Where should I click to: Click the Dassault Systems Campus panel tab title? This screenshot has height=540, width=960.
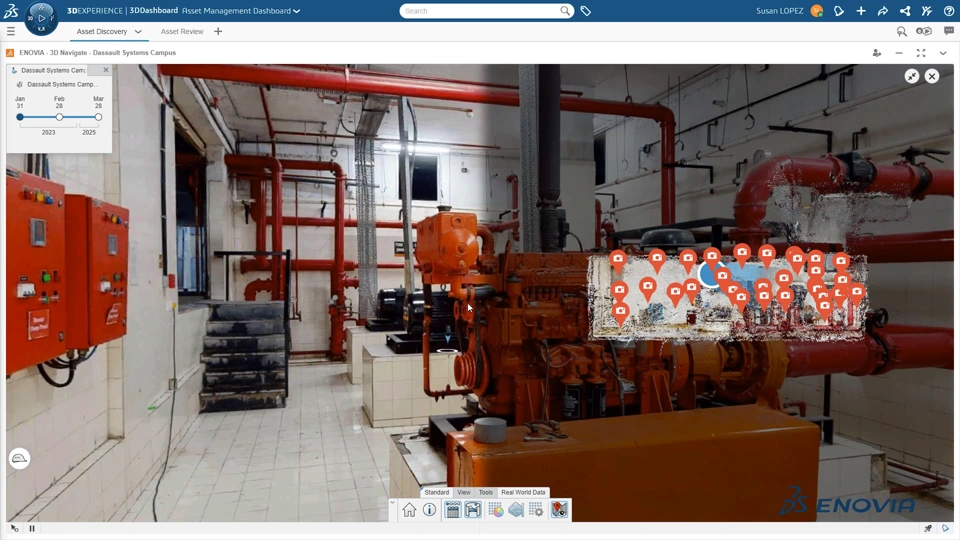[53, 70]
